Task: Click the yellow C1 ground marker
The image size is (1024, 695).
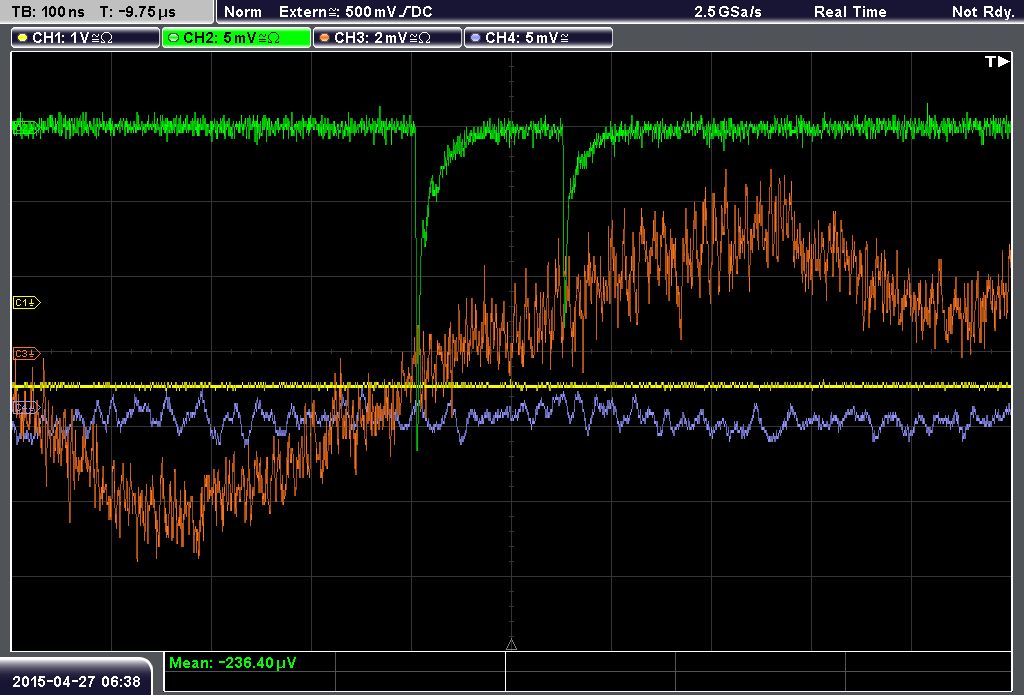Action: point(26,302)
